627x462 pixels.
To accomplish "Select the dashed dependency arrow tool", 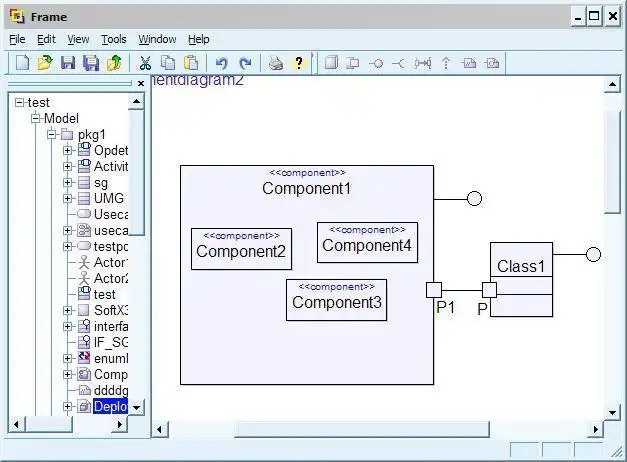I will (x=446, y=63).
